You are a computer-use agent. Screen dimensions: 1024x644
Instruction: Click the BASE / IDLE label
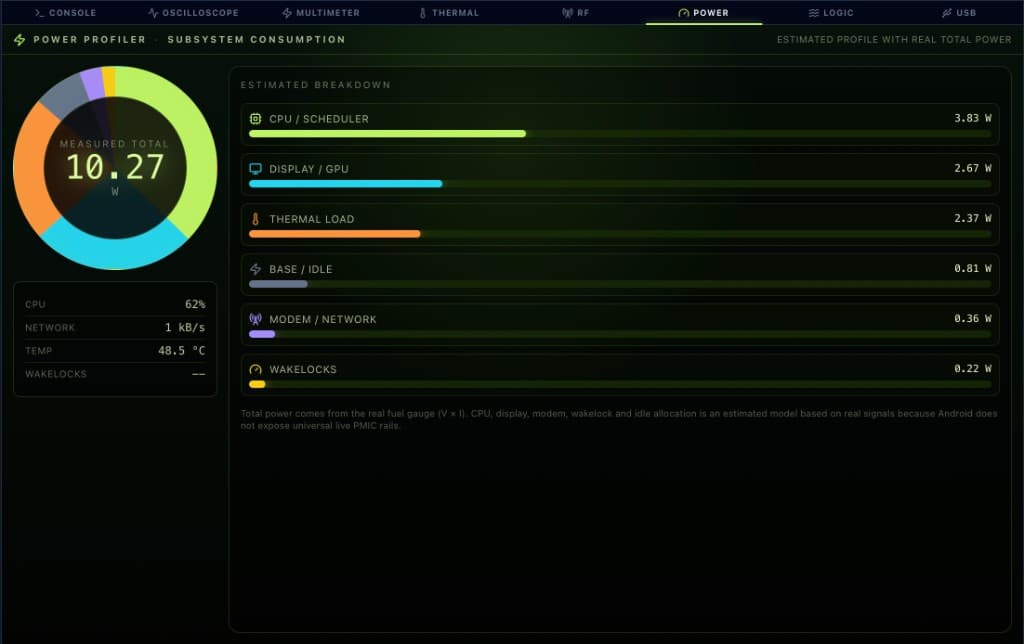[300, 269]
